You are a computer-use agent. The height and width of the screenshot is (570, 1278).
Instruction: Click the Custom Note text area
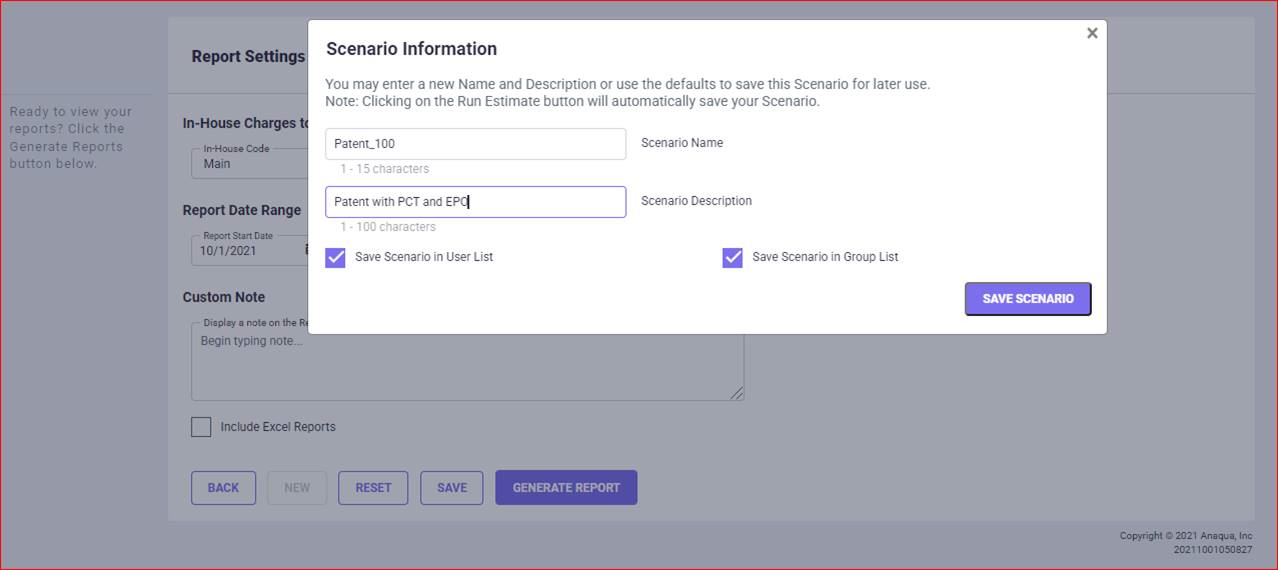[467, 361]
